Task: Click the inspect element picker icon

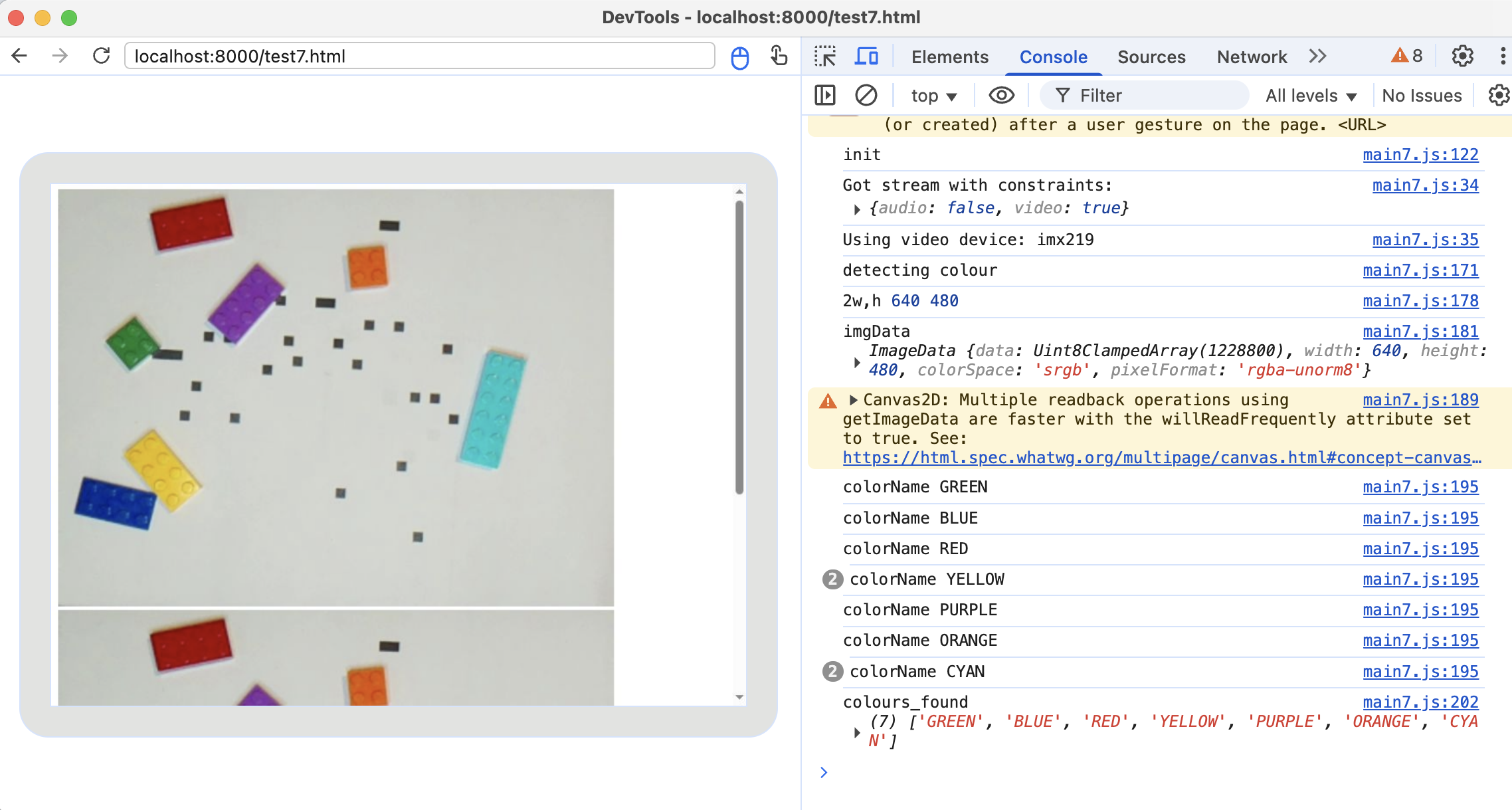Action: coord(825,56)
